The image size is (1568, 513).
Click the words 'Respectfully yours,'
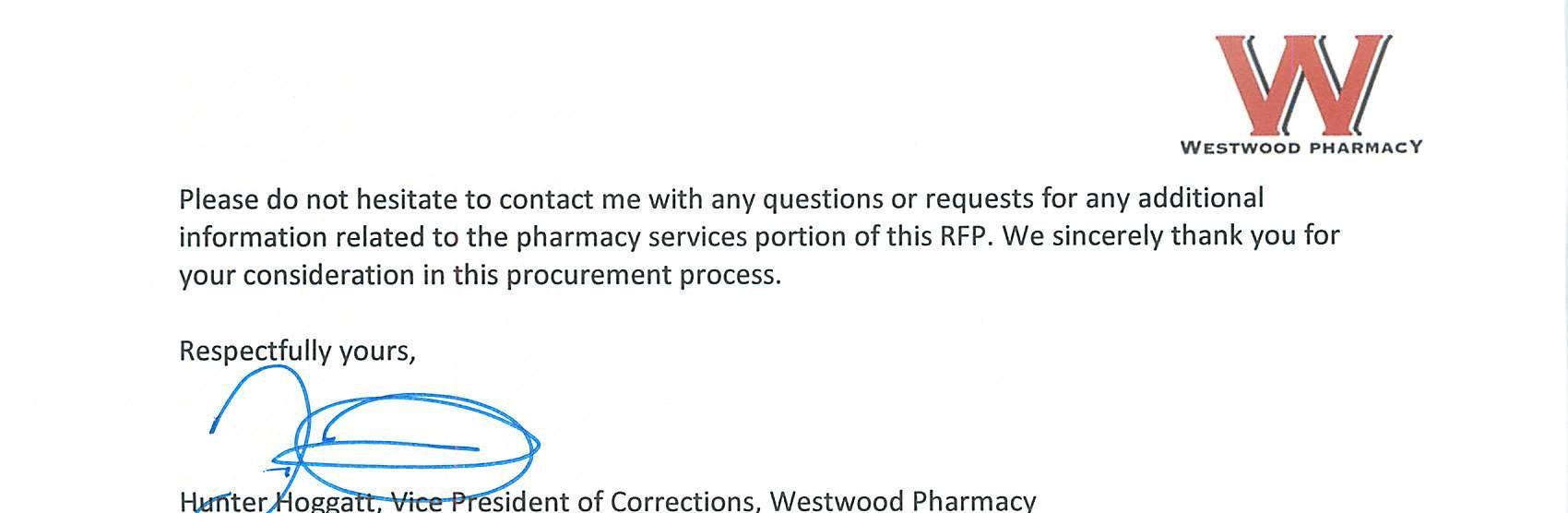297,352
